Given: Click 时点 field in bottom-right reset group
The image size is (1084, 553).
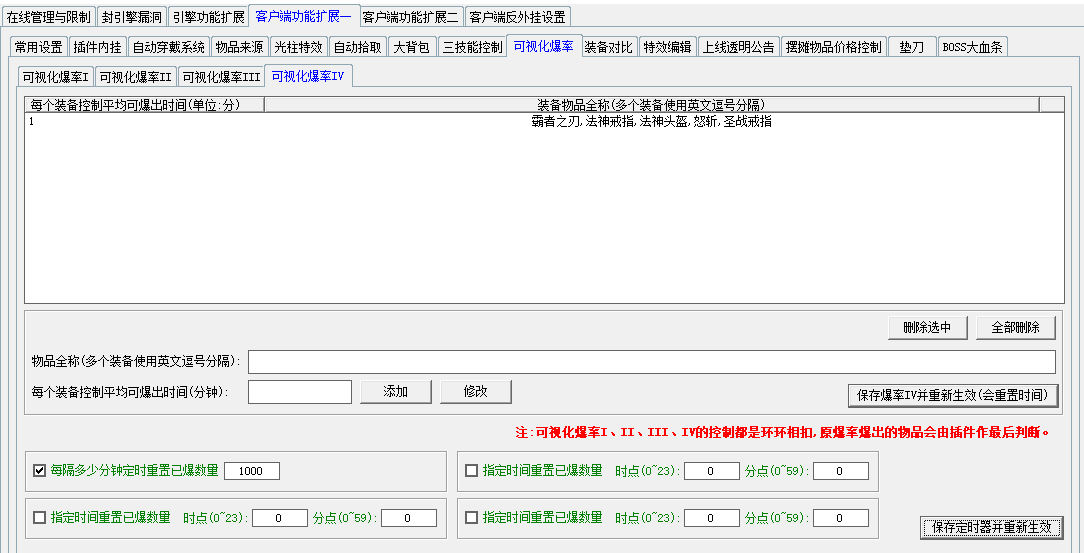Looking at the screenshot, I should tap(711, 518).
